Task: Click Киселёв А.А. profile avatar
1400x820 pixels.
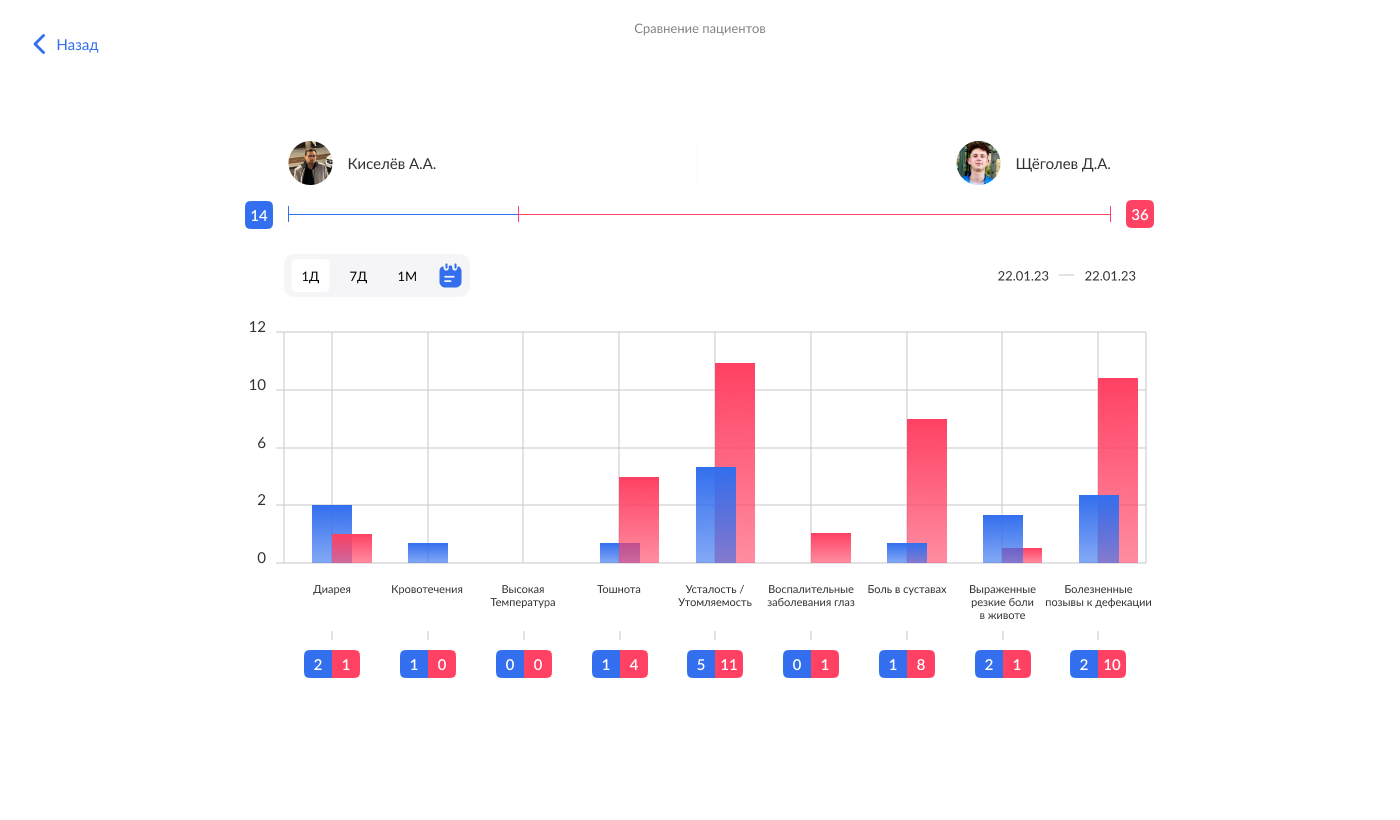Action: [310, 163]
